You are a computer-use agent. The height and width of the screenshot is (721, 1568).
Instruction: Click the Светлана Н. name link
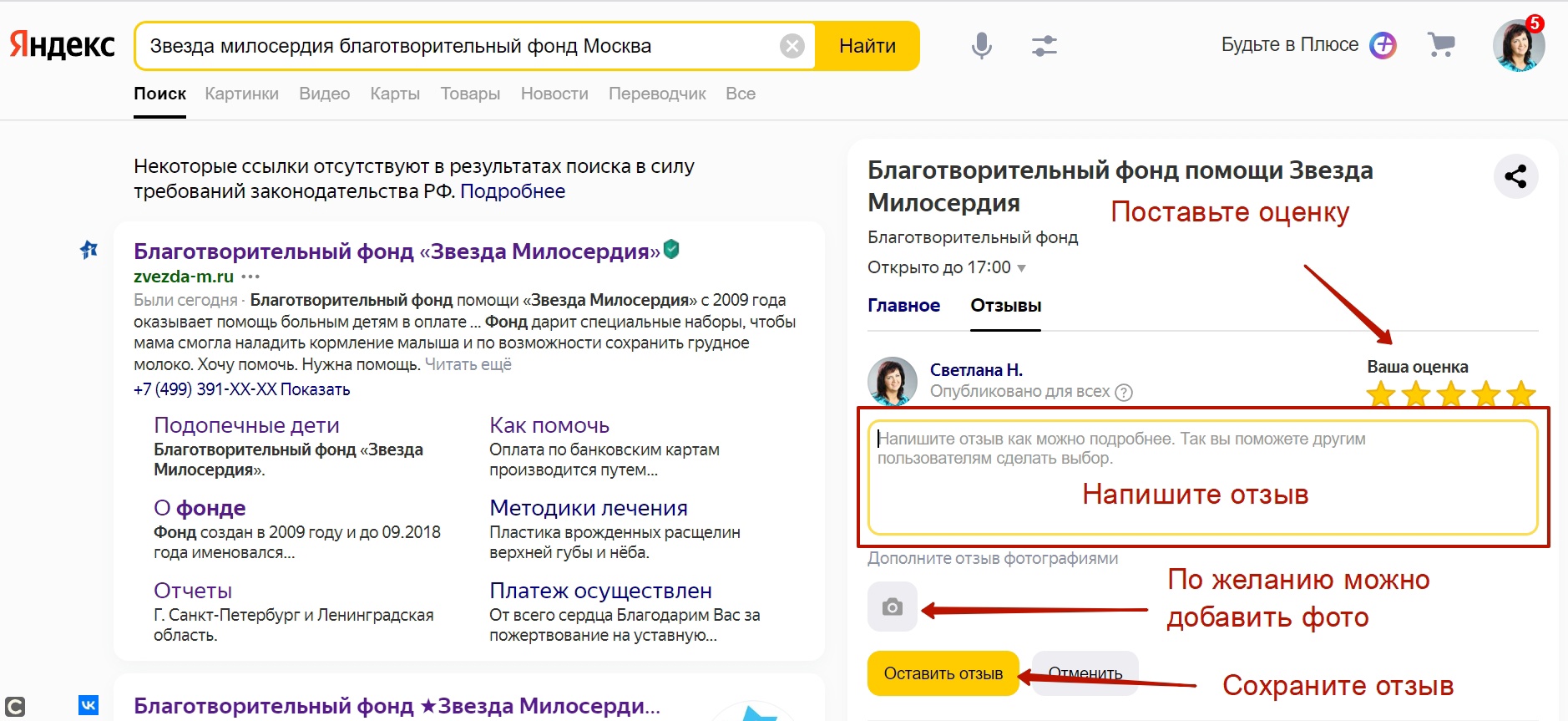coord(976,370)
